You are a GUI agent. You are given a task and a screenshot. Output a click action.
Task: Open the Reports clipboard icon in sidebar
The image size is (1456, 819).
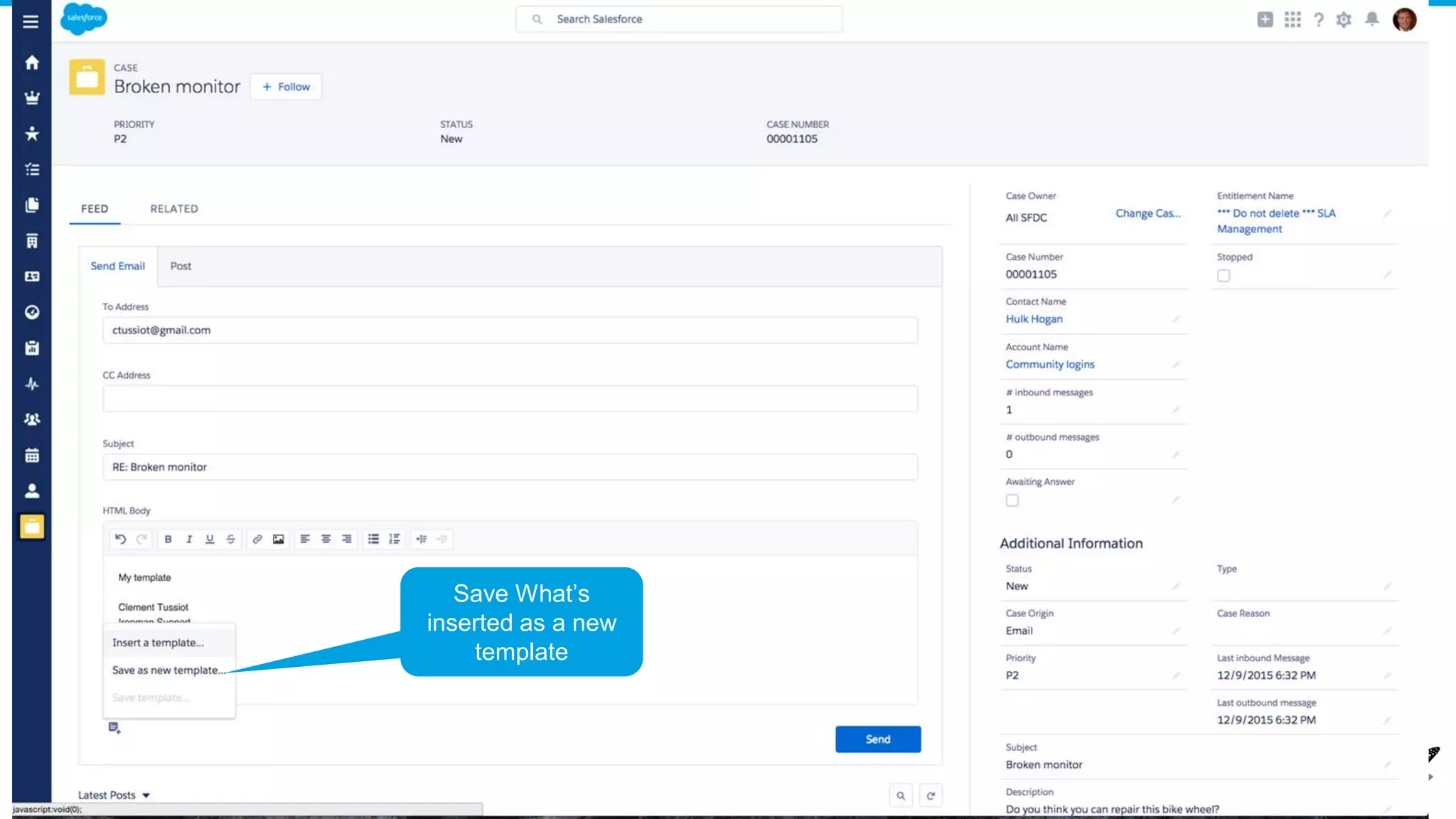(x=32, y=348)
